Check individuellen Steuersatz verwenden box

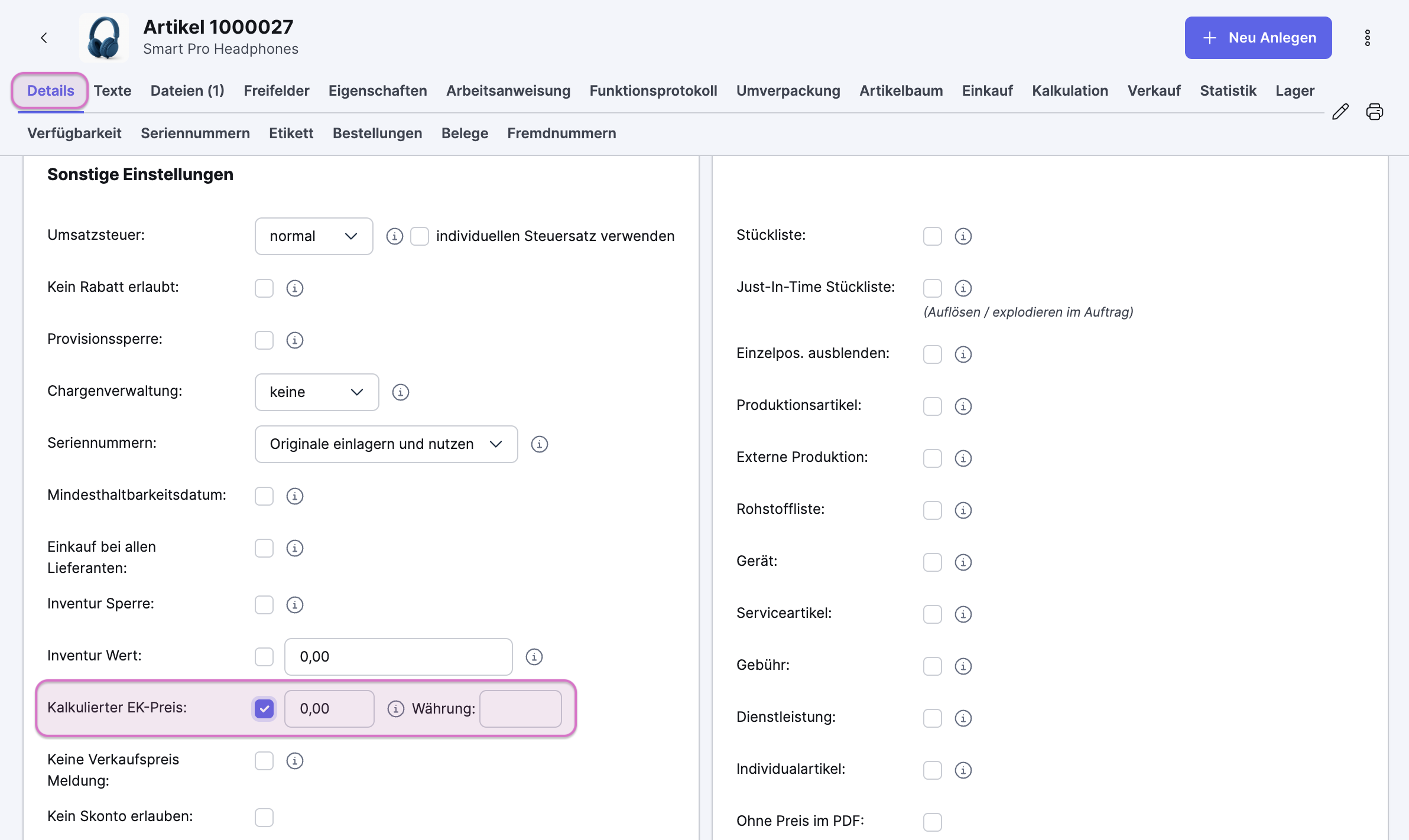(420, 236)
